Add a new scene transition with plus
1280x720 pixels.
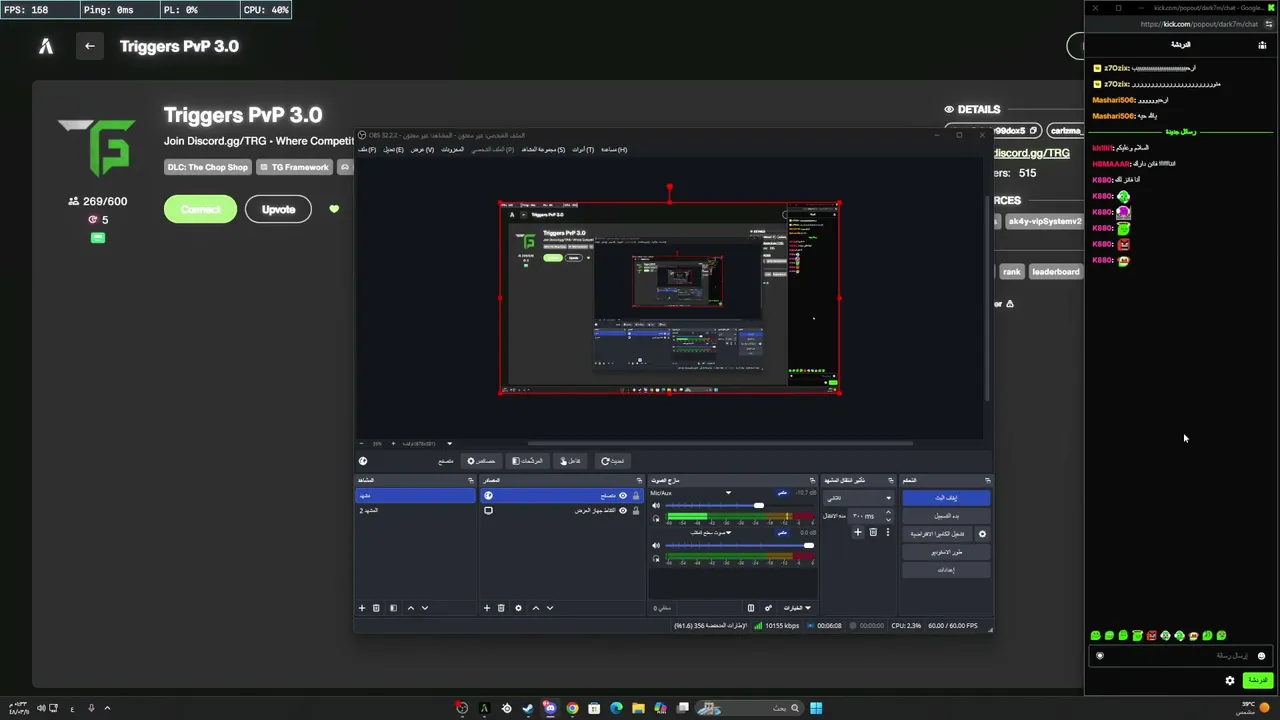point(857,533)
